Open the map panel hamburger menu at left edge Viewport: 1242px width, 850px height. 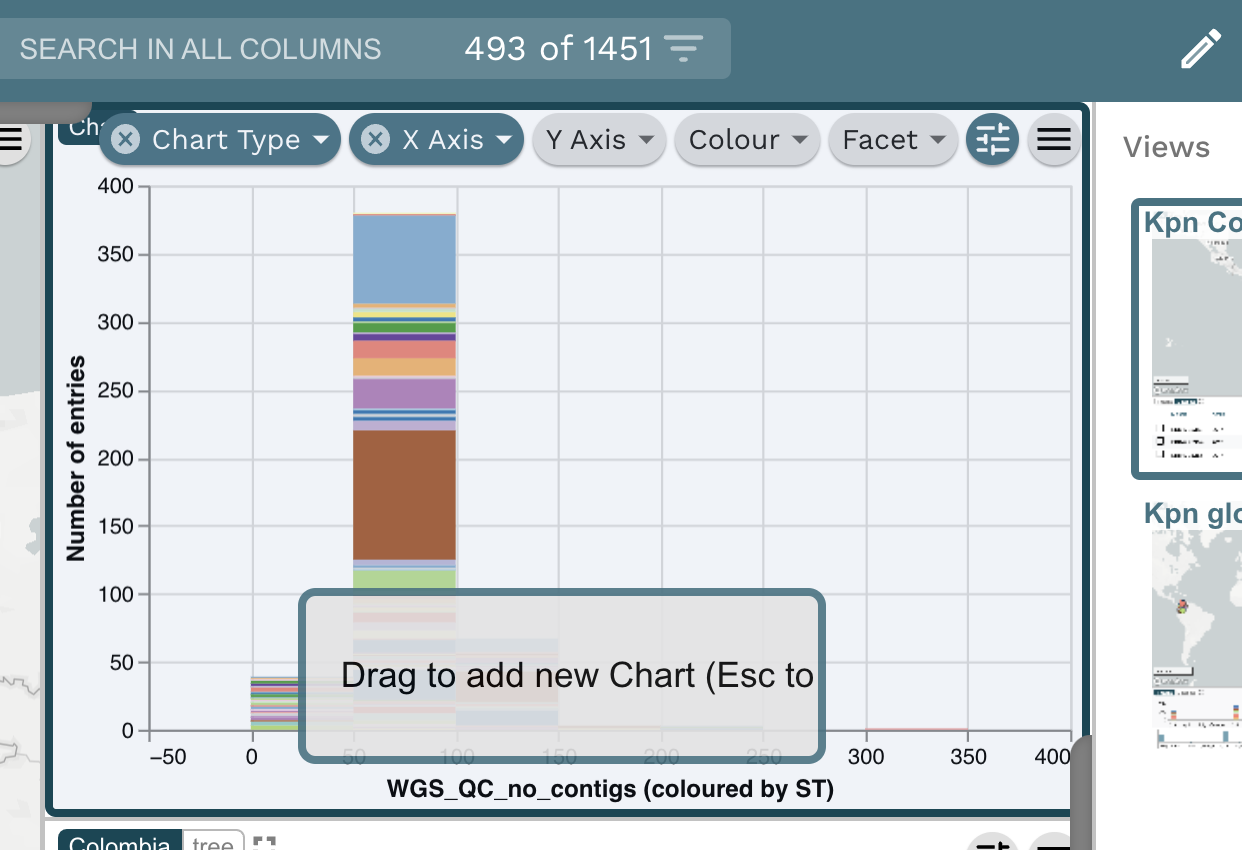pos(9,140)
